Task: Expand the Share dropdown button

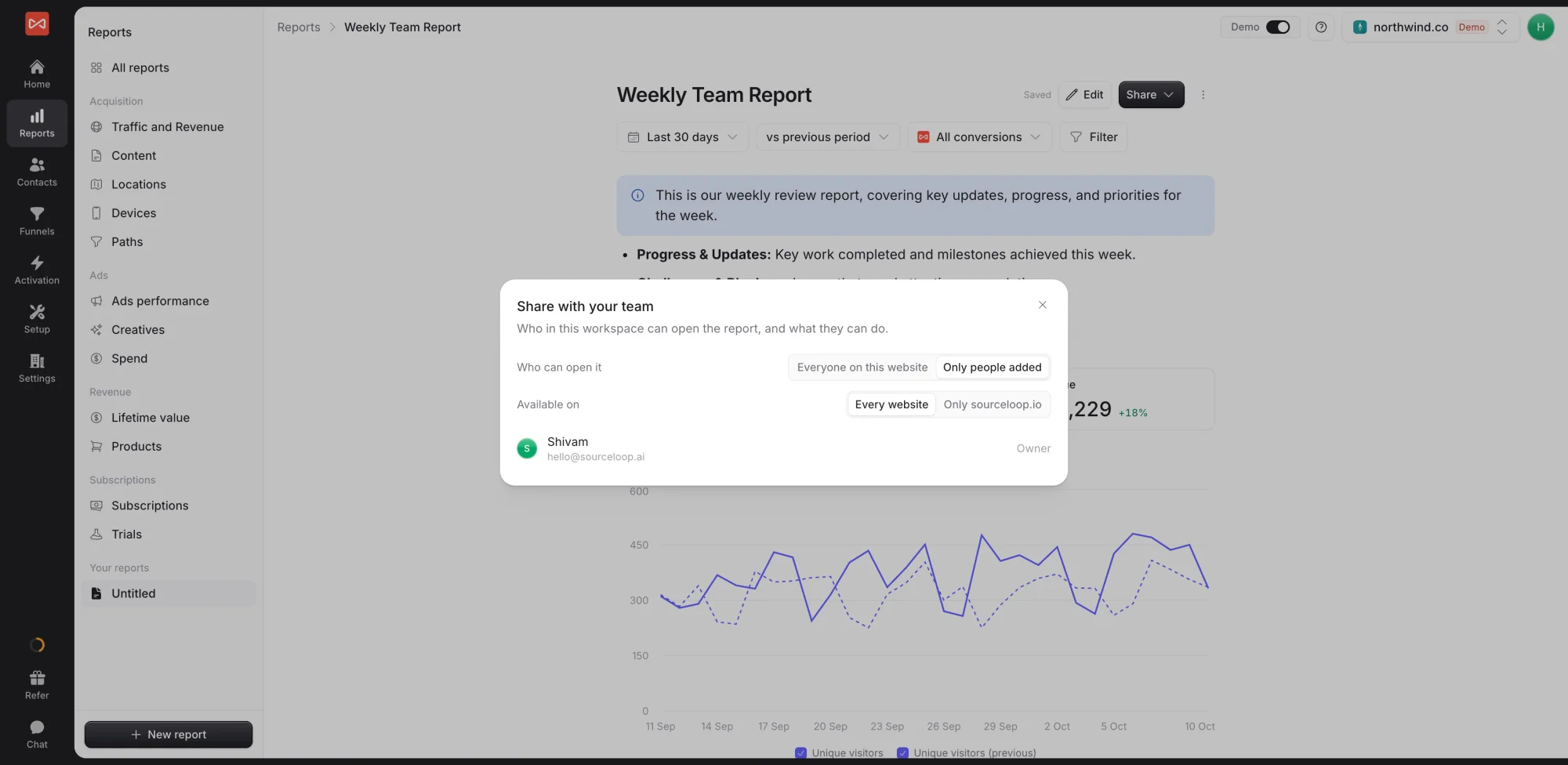Action: (x=1151, y=95)
